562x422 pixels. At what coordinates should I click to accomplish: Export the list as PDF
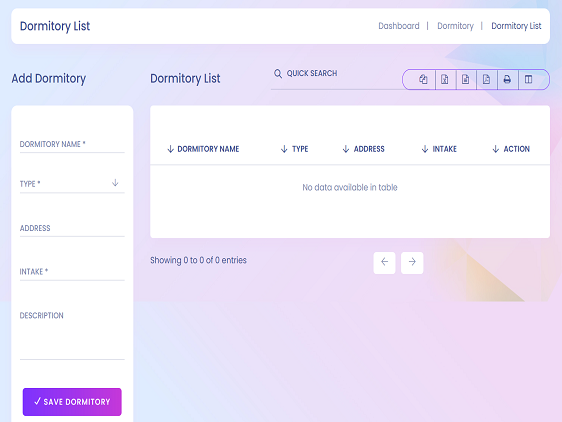point(486,79)
